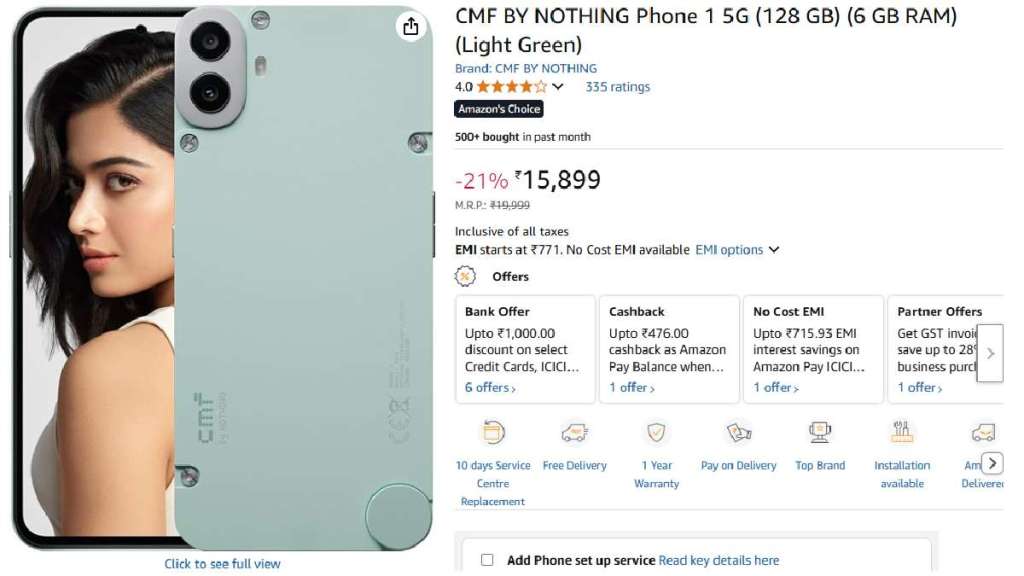Click the Installation available icon

(902, 433)
